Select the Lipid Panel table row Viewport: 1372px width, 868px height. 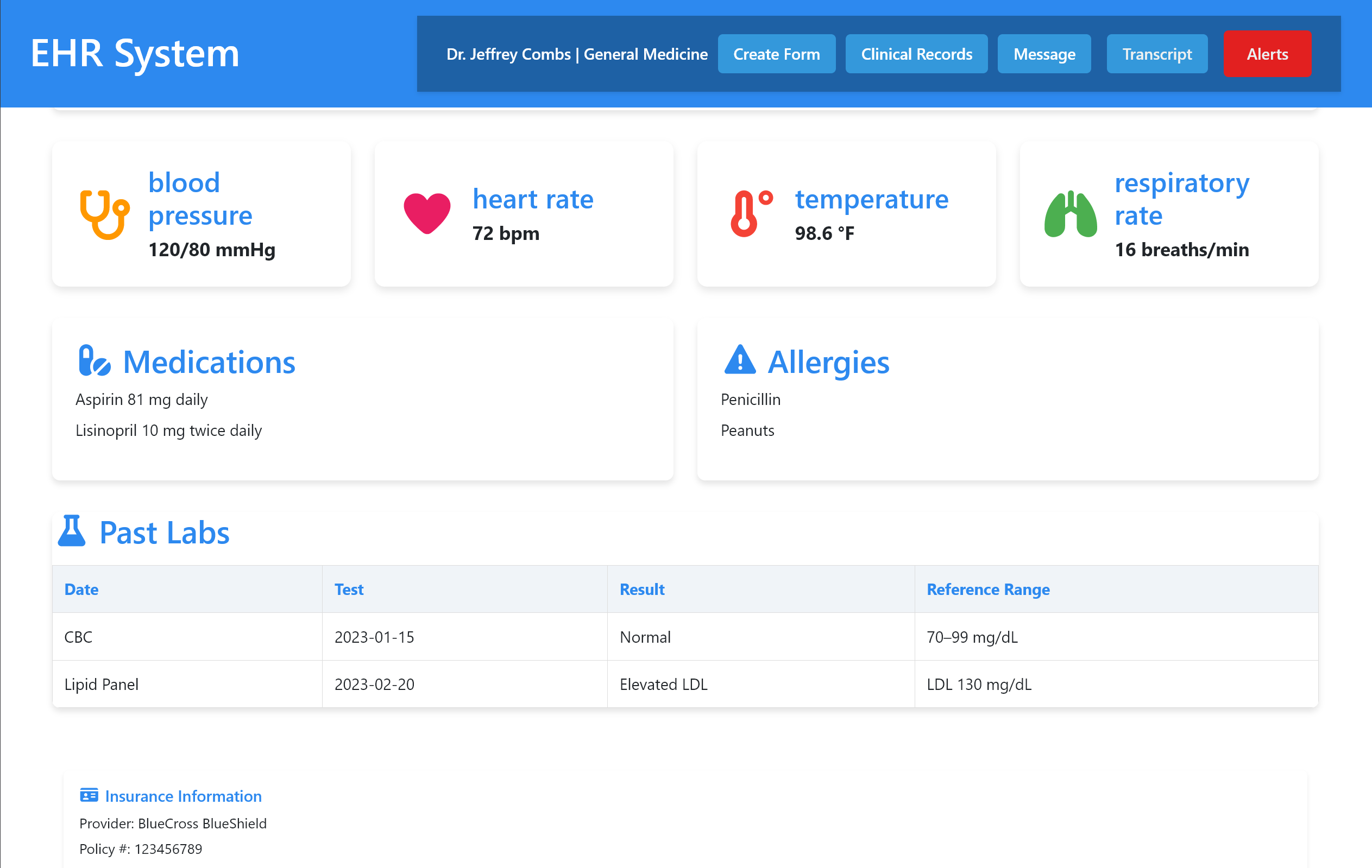click(102, 684)
